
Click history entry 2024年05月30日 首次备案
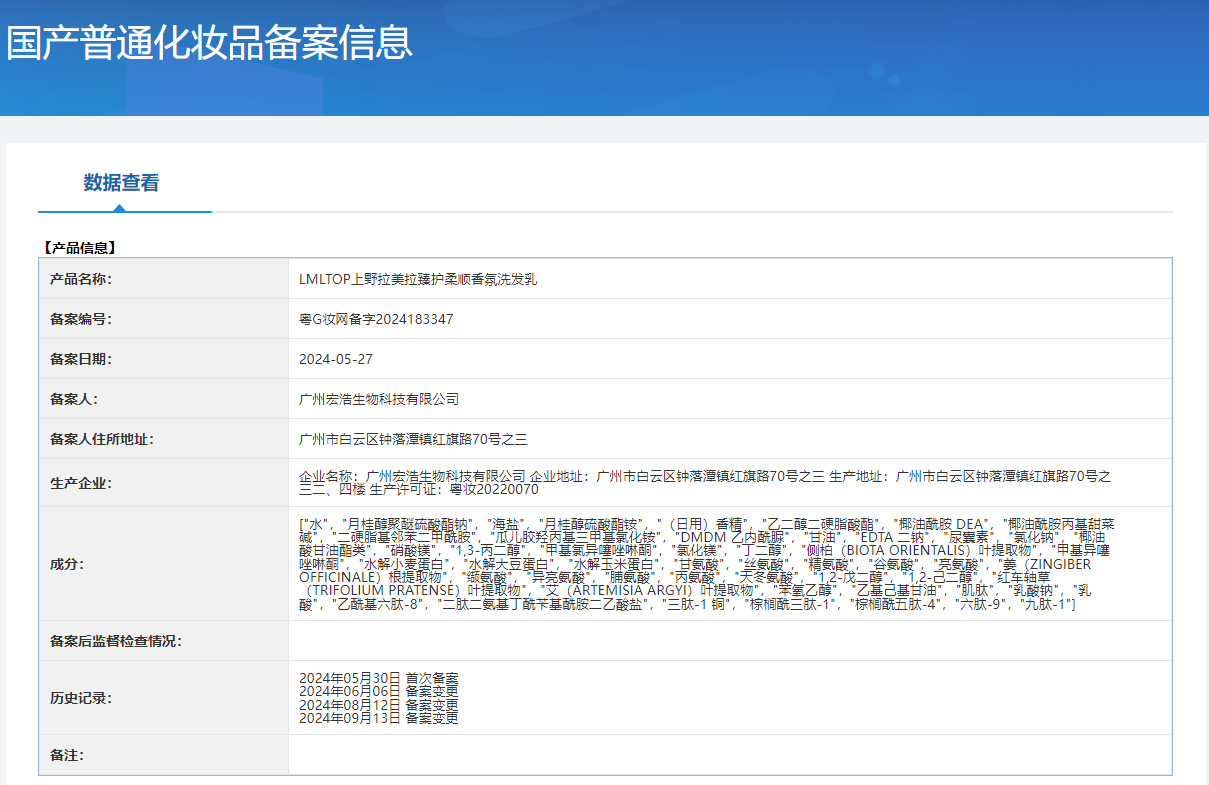[379, 678]
